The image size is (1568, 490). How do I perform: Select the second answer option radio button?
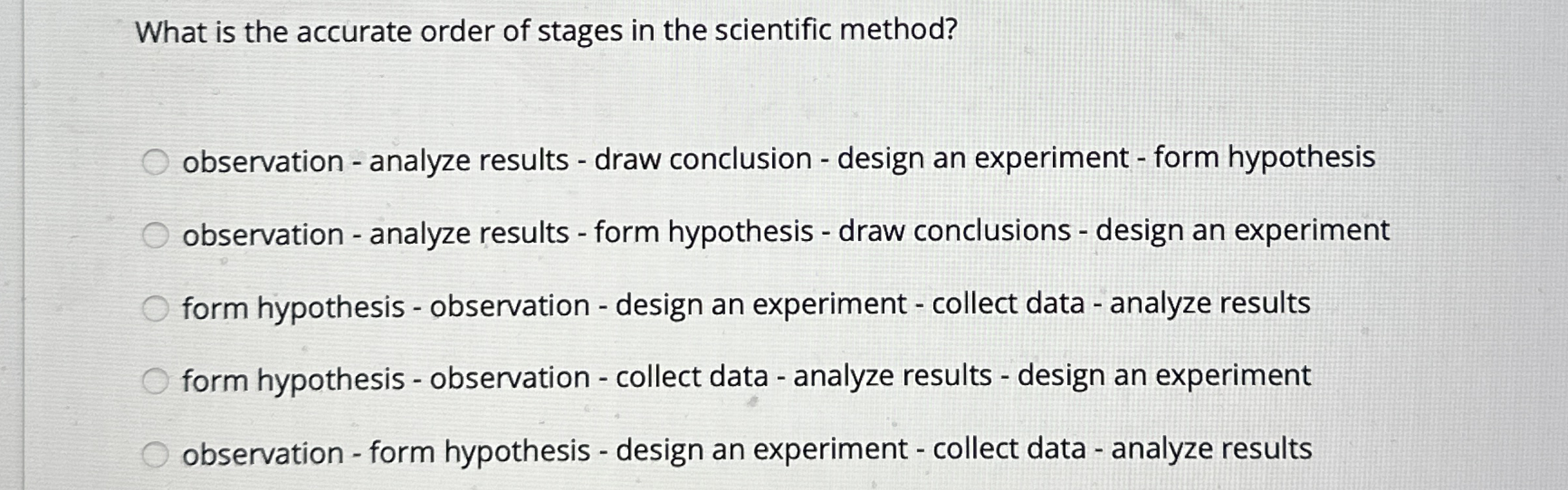(x=156, y=236)
